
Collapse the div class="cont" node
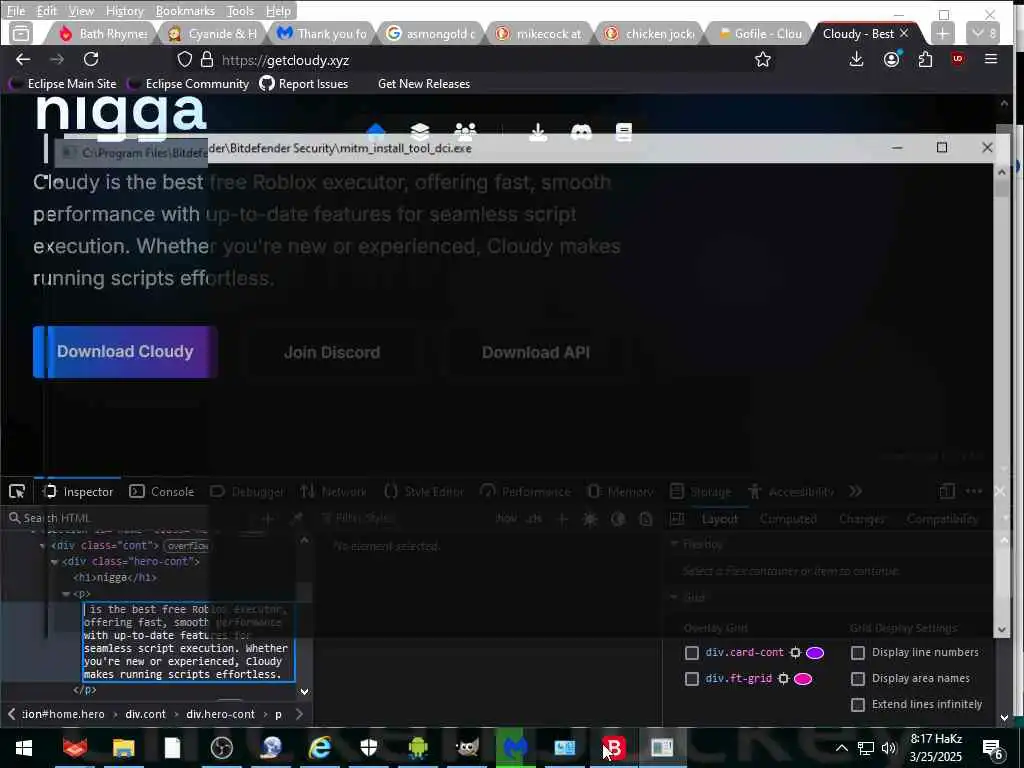(42, 546)
